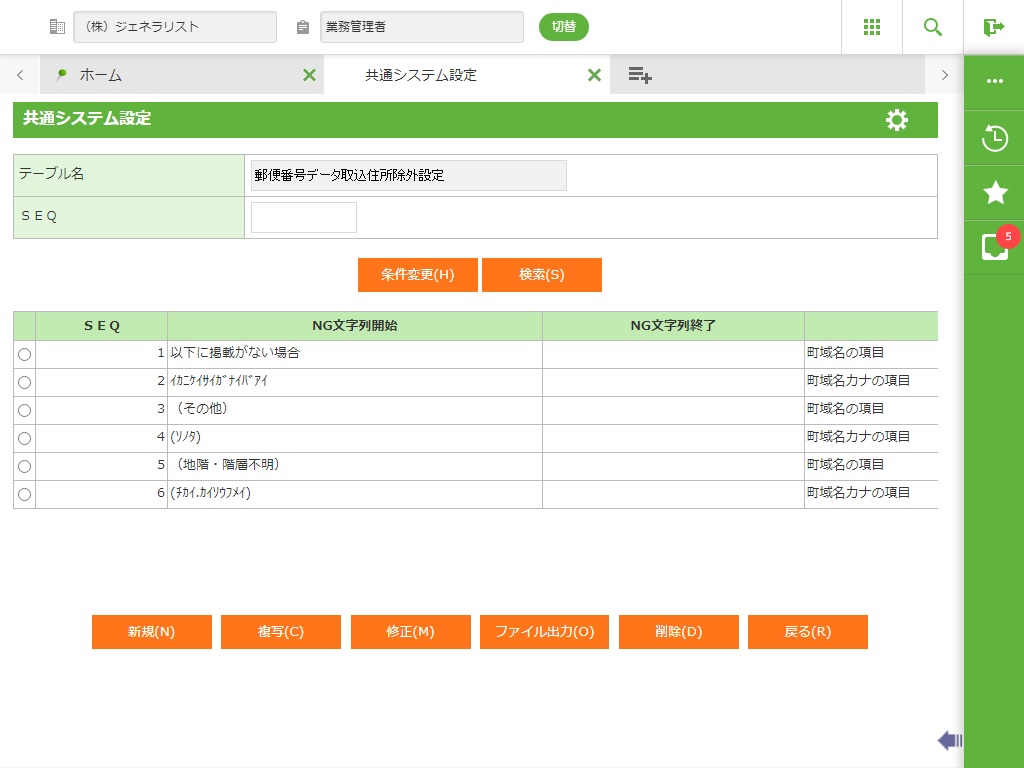Click the three dots sidebar menu icon
Viewport: 1024px width, 768px height.
(994, 81)
